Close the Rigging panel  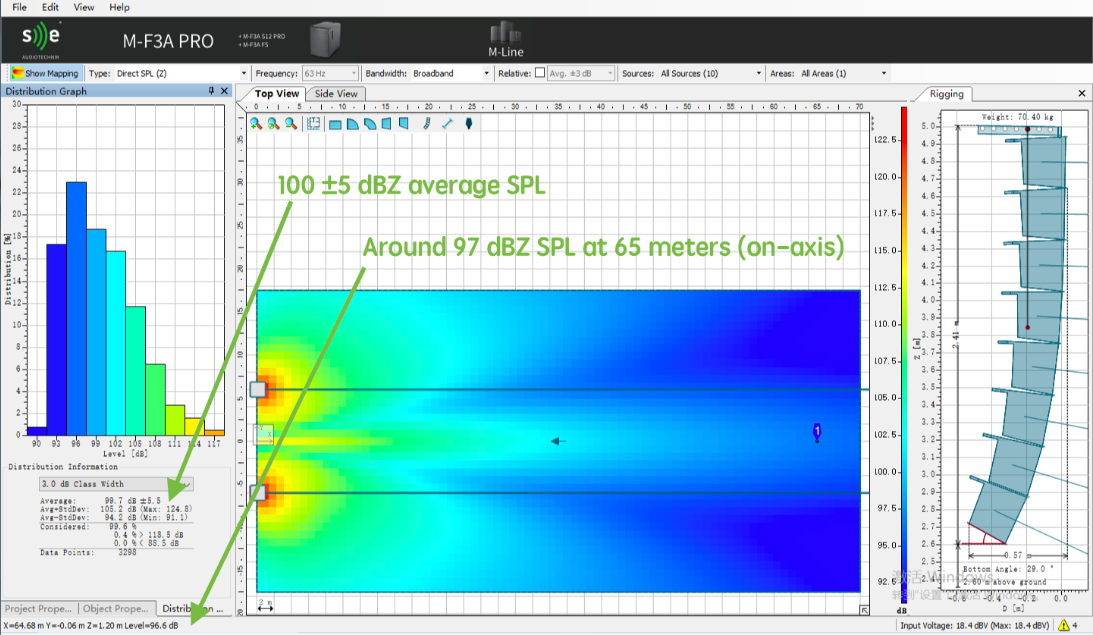[x=1081, y=93]
